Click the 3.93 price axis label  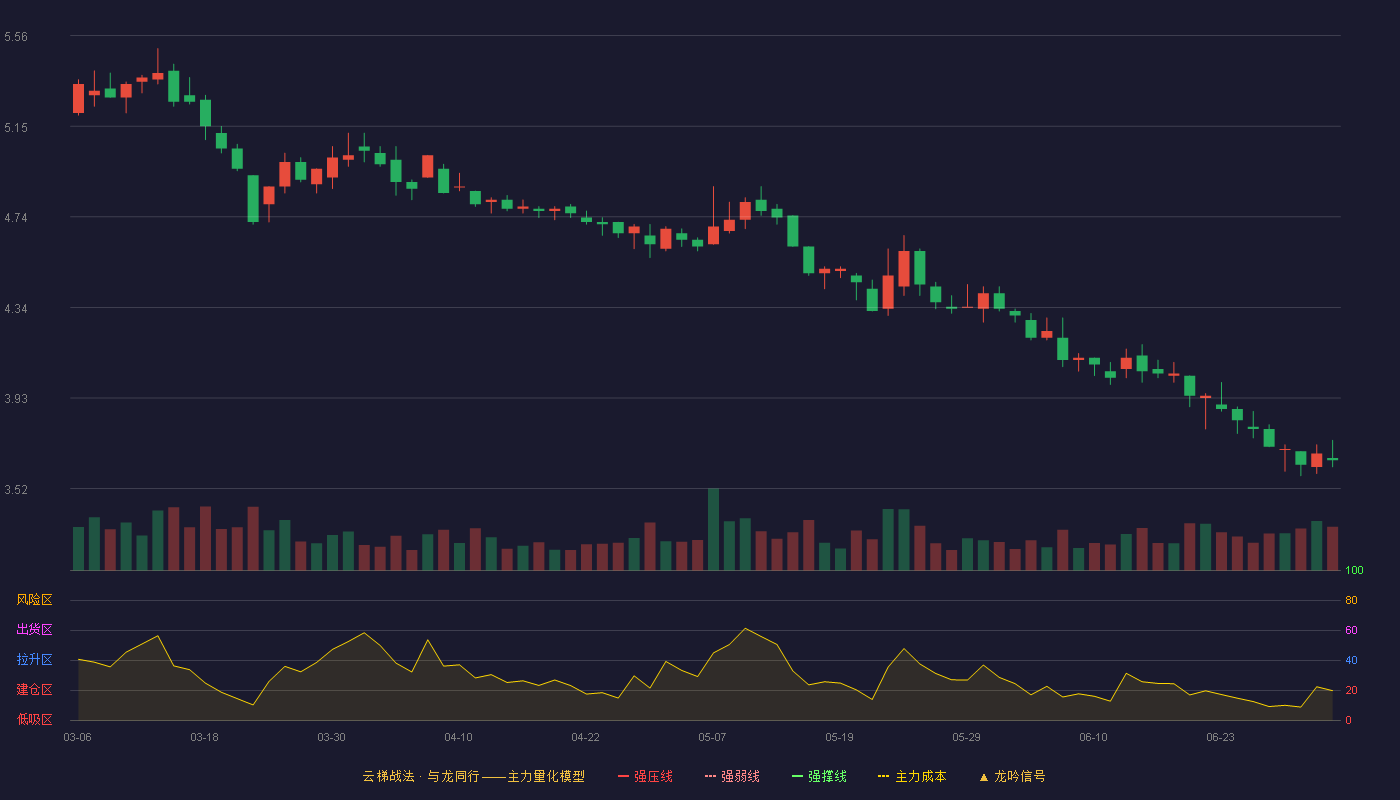(x=16, y=399)
